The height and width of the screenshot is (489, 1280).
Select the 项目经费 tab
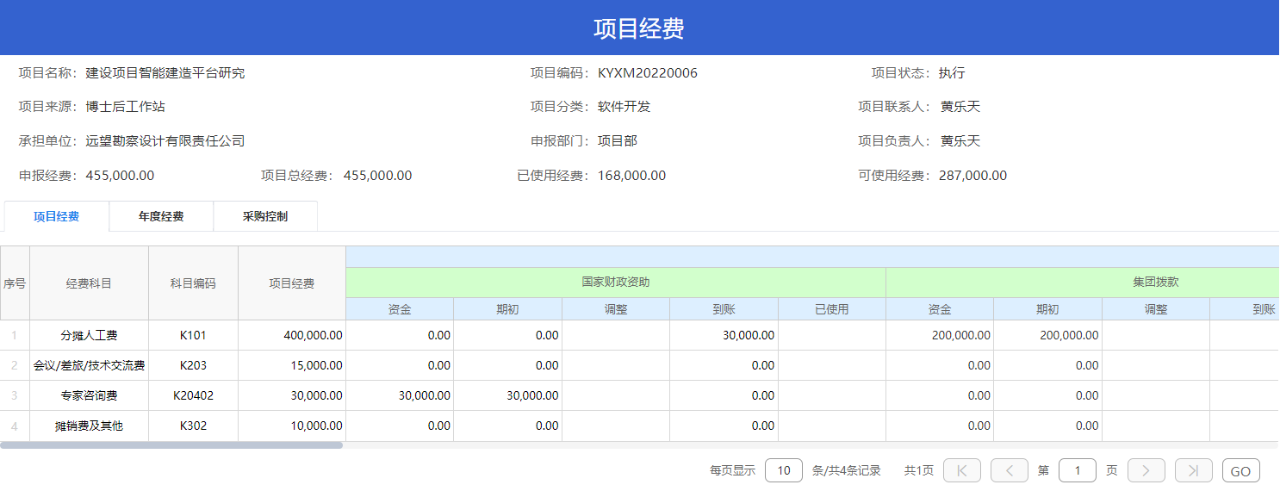click(x=57, y=216)
